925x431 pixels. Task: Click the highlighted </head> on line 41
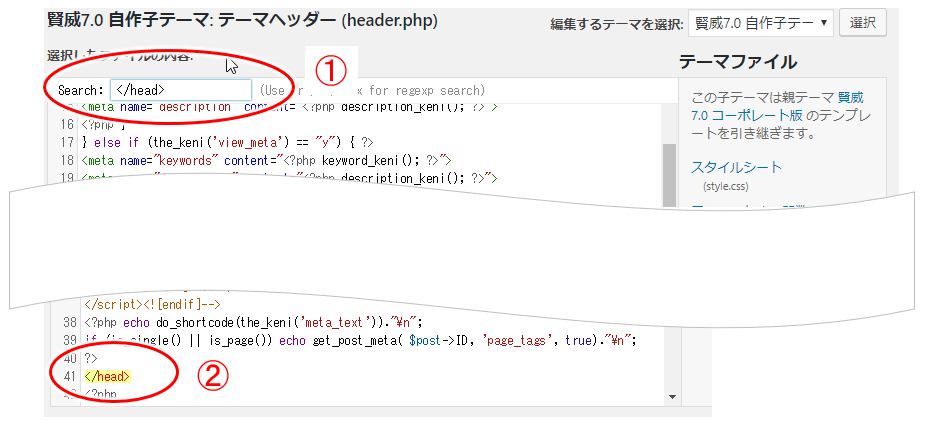pyautogui.click(x=107, y=376)
